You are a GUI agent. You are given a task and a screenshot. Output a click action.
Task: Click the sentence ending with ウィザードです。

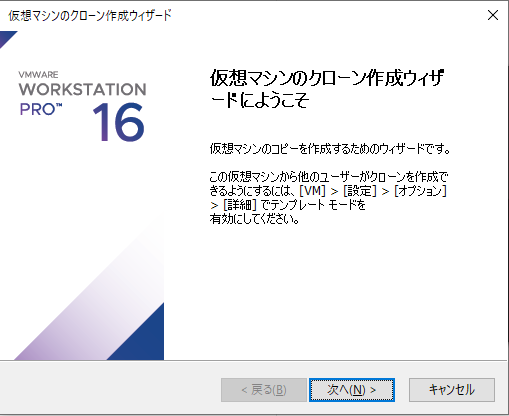click(x=330, y=148)
